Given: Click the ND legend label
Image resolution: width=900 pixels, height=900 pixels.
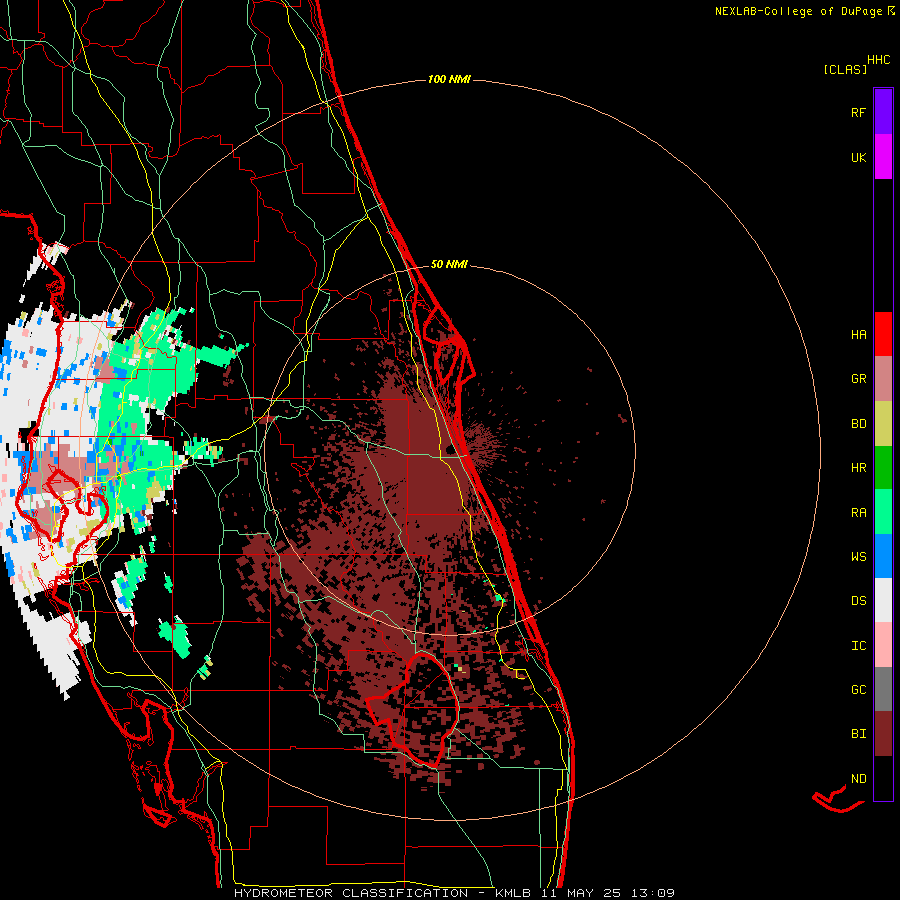Looking at the screenshot, I should (x=858, y=778).
